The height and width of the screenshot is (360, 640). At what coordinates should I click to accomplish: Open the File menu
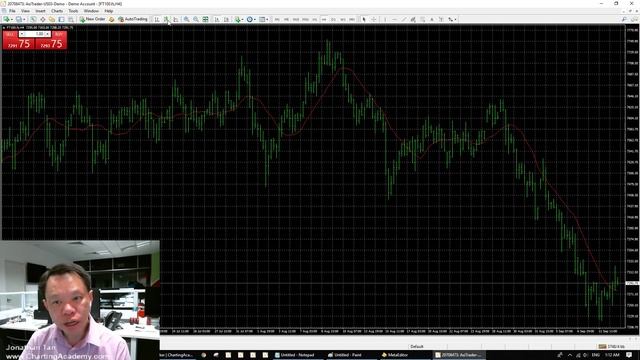point(12,11)
